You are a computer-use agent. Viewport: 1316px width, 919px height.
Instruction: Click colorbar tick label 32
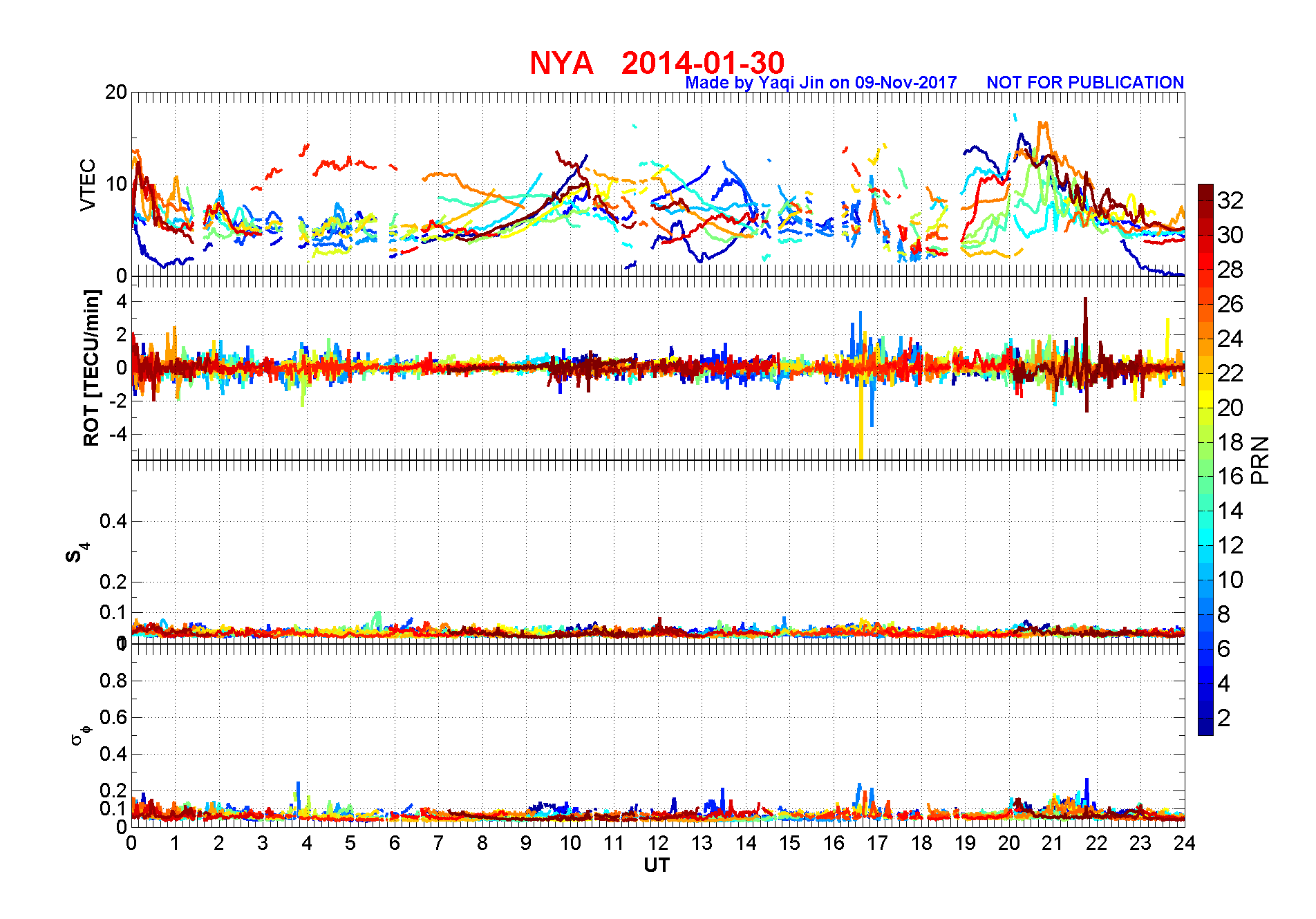(1230, 200)
